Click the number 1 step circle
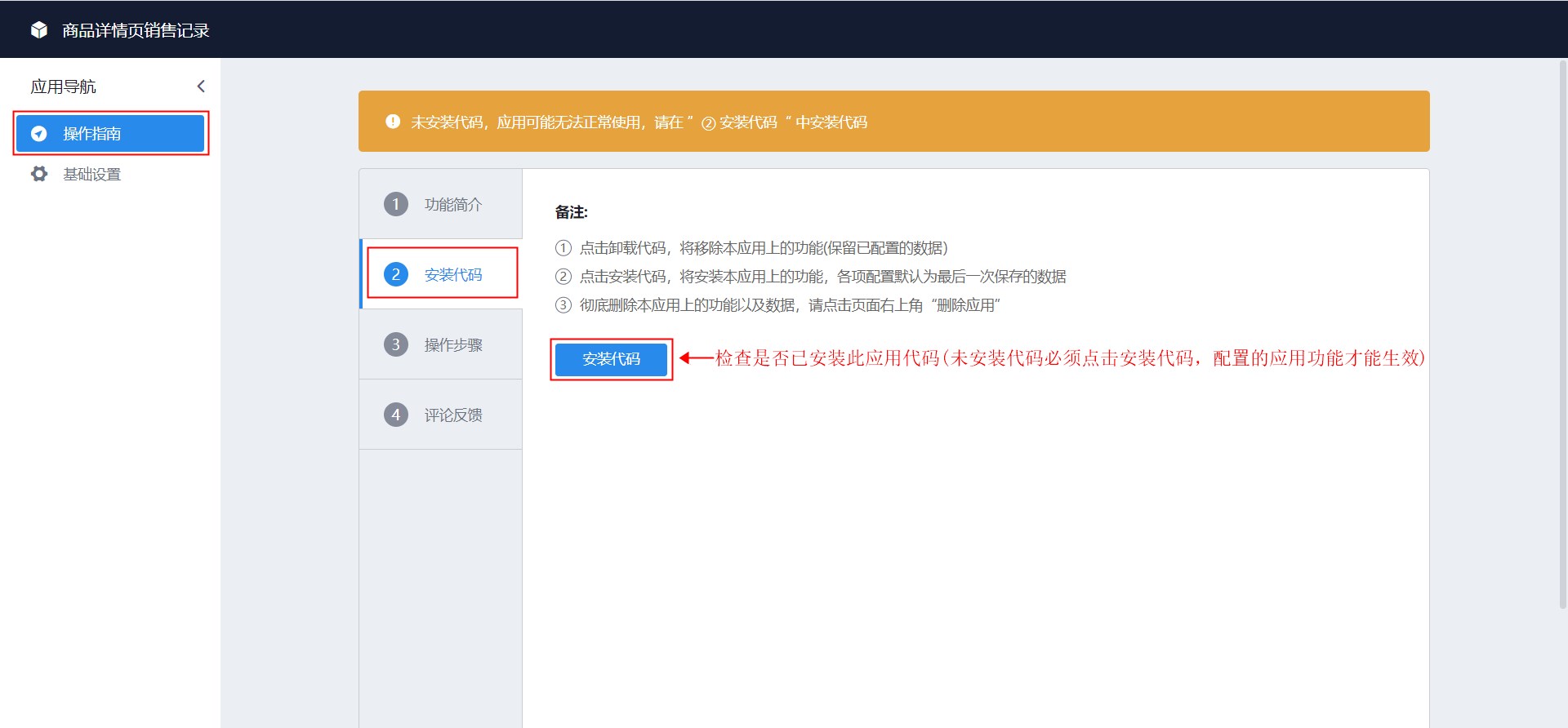Screen dimensions: 1568x728 pos(396,204)
